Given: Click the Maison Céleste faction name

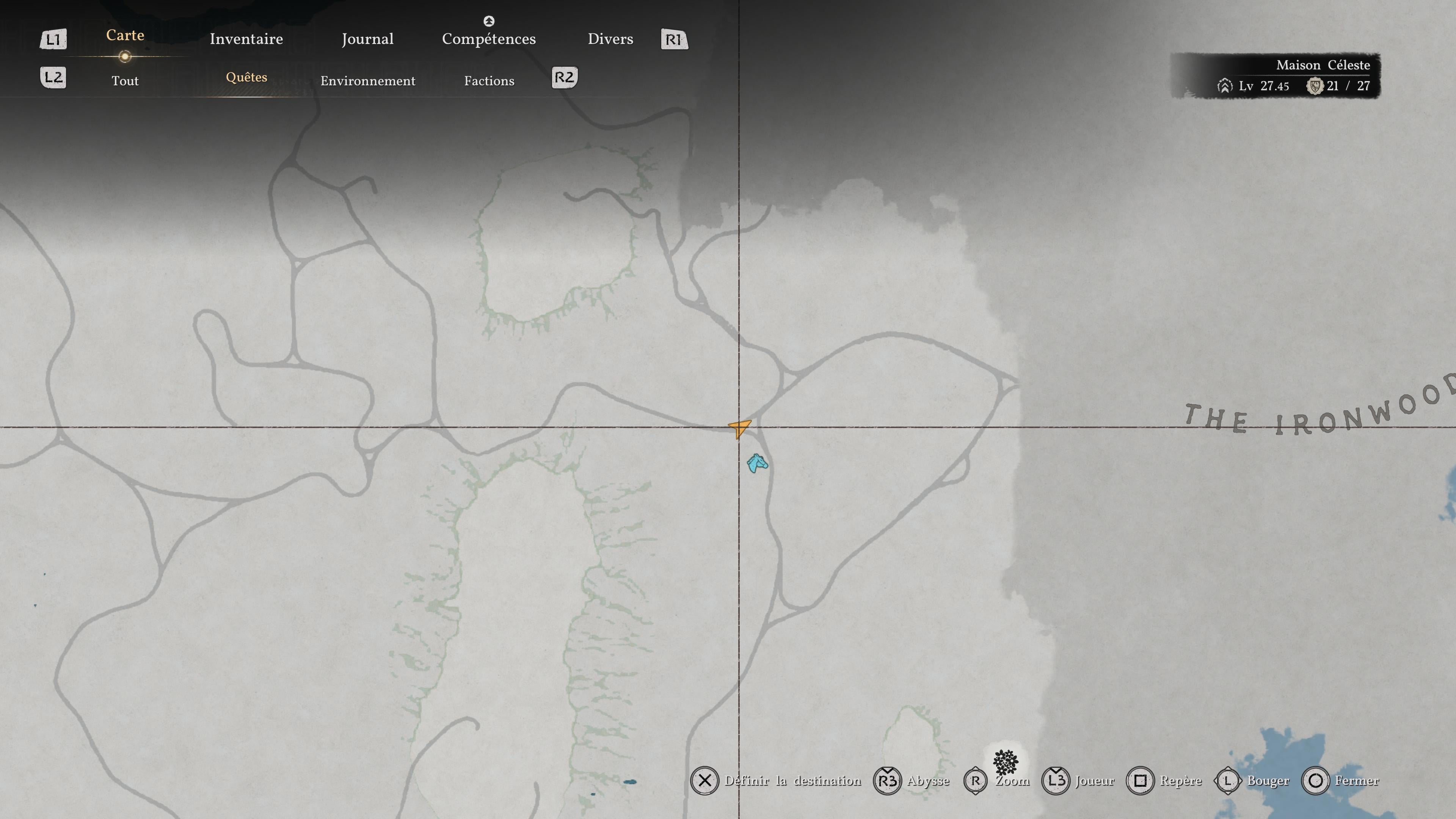Looking at the screenshot, I should (1323, 65).
